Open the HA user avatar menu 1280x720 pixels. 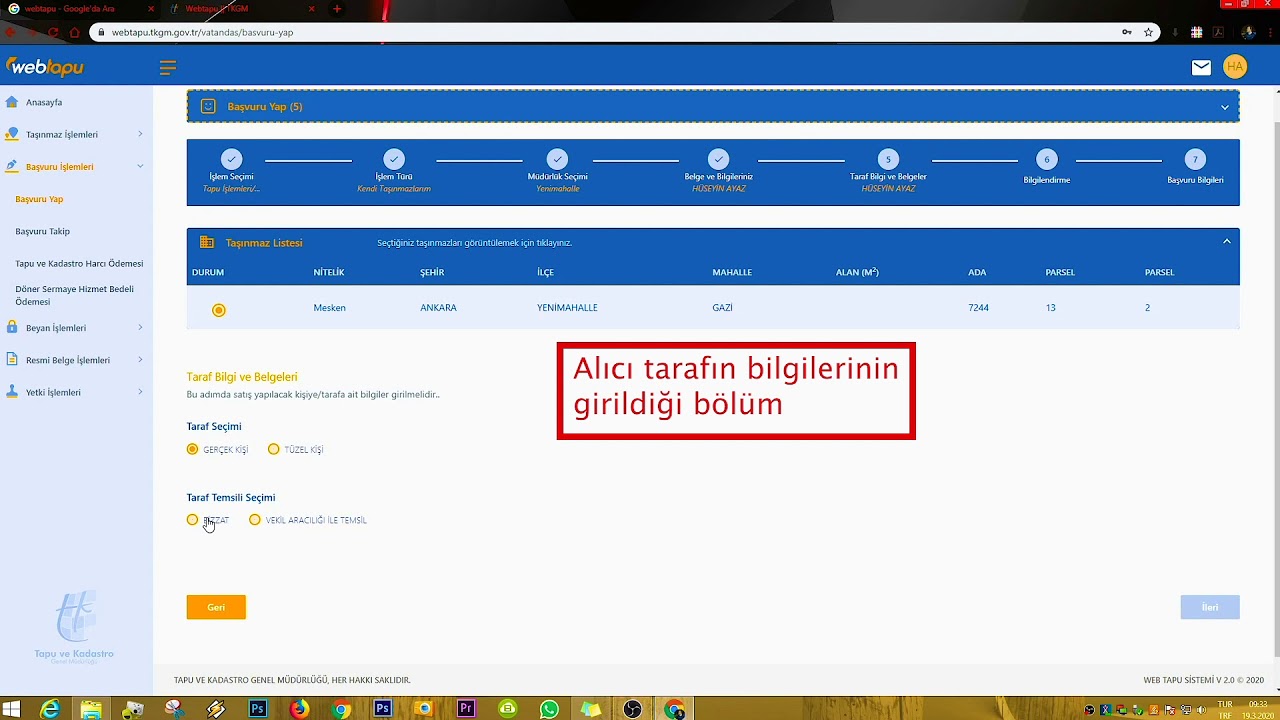pos(1235,67)
